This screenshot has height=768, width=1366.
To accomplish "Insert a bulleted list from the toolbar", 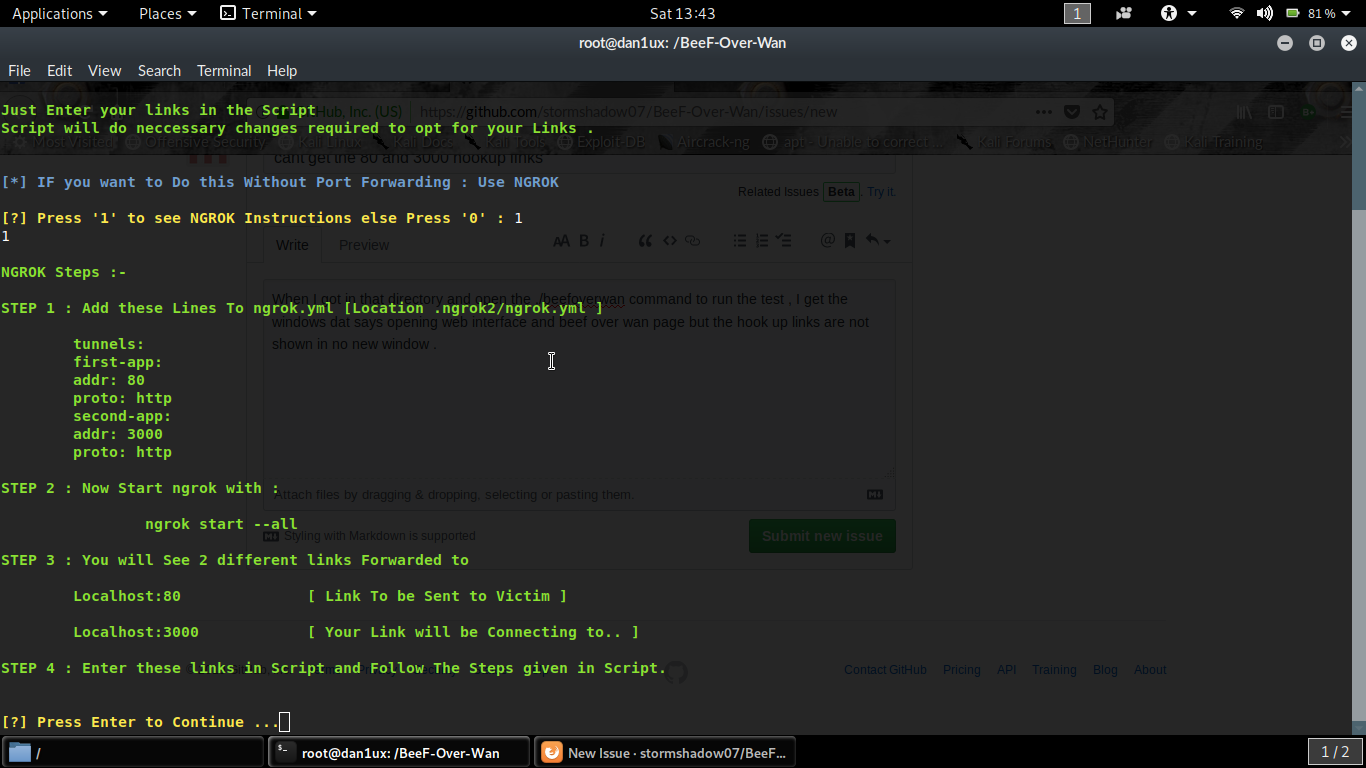I will 740,240.
